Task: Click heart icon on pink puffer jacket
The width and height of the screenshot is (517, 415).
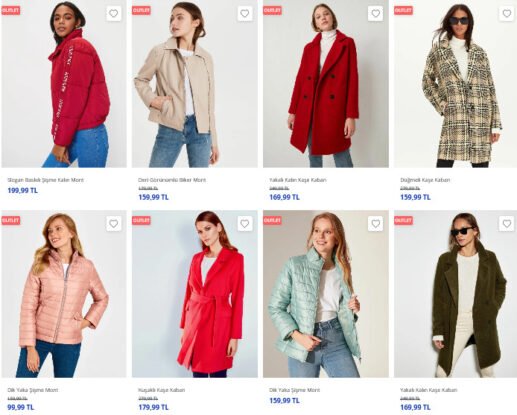Action: (114, 224)
